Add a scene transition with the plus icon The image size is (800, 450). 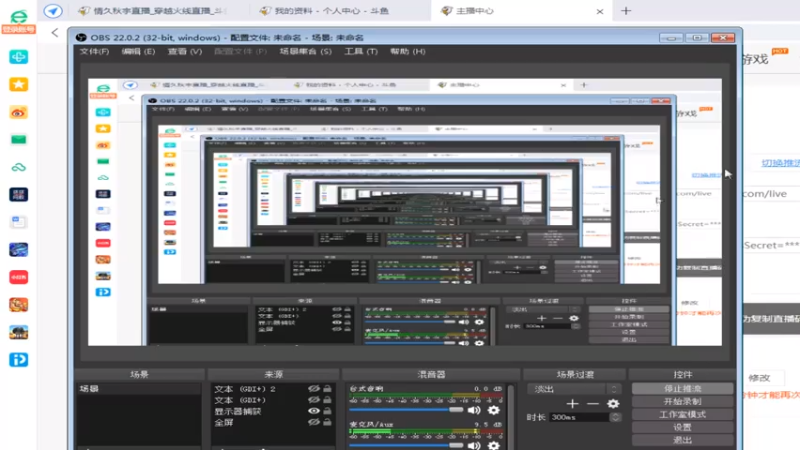coord(572,404)
